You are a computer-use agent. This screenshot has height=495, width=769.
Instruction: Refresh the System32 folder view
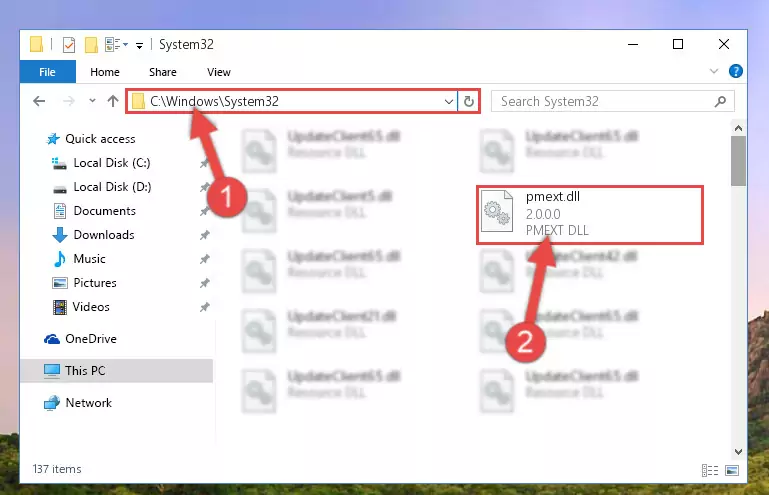point(469,102)
